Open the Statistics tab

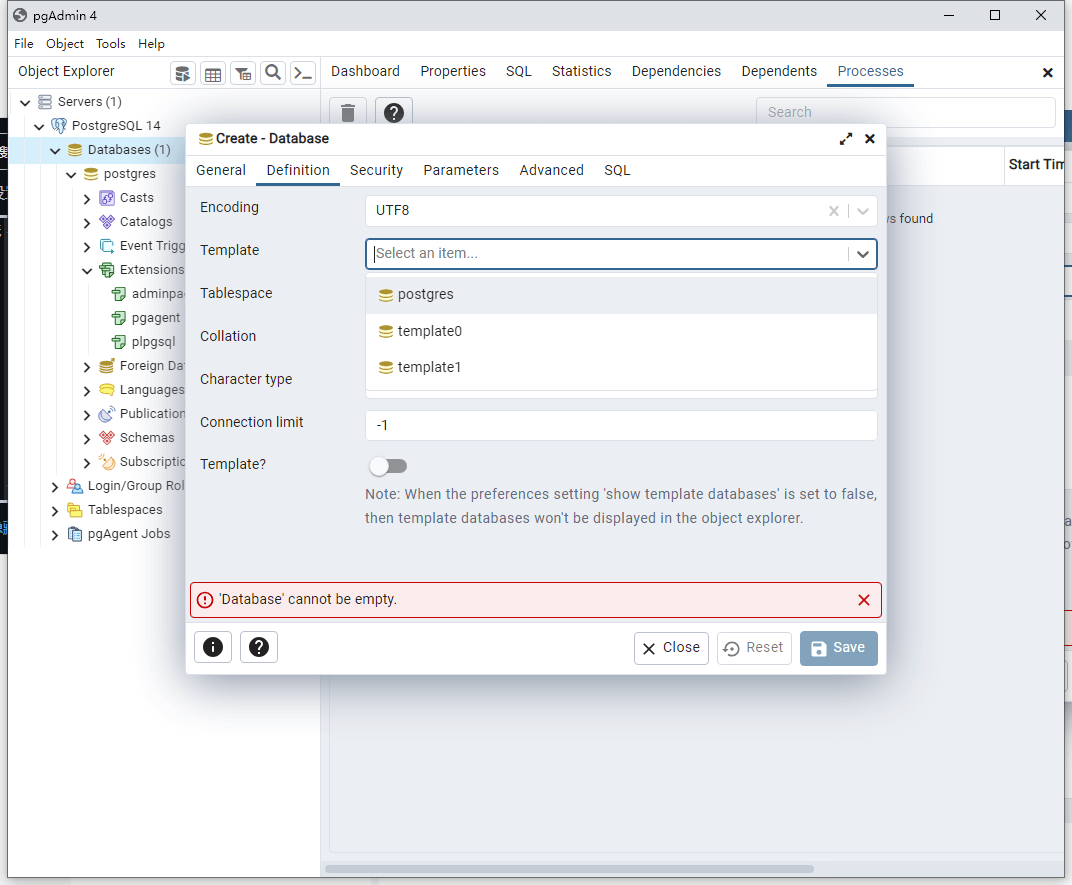coord(581,71)
